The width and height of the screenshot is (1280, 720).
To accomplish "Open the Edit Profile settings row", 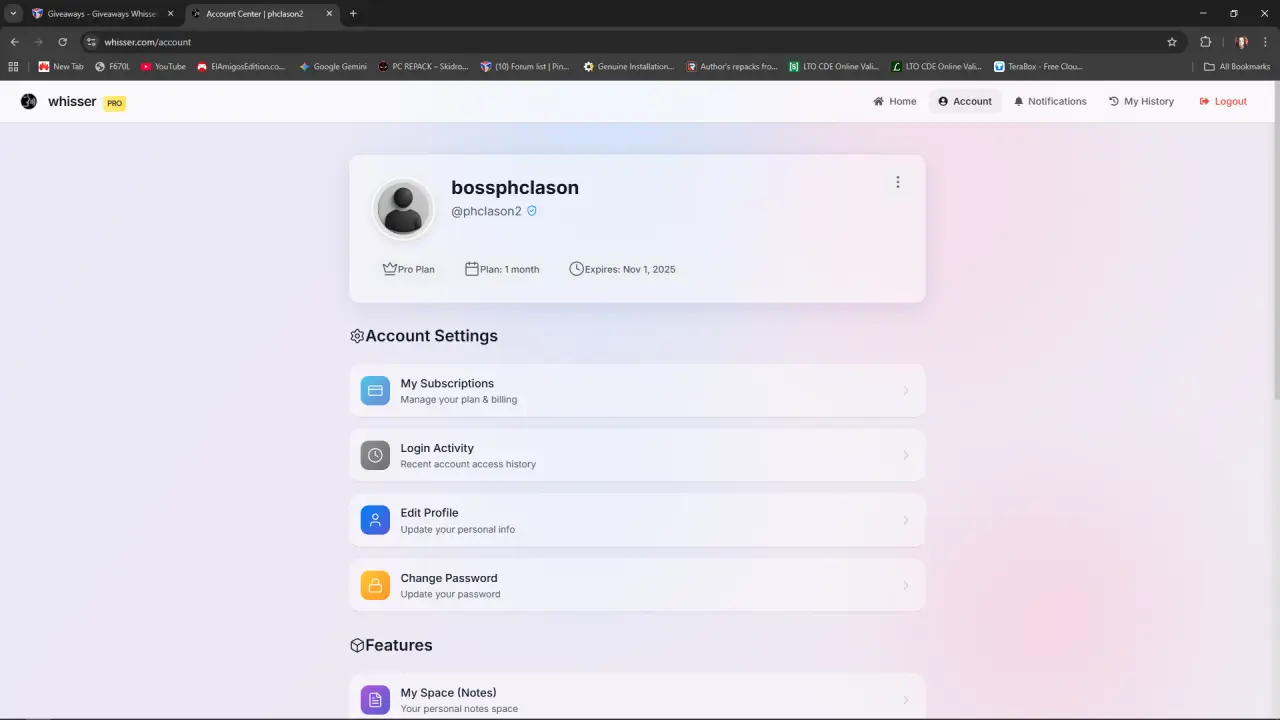I will click(637, 520).
